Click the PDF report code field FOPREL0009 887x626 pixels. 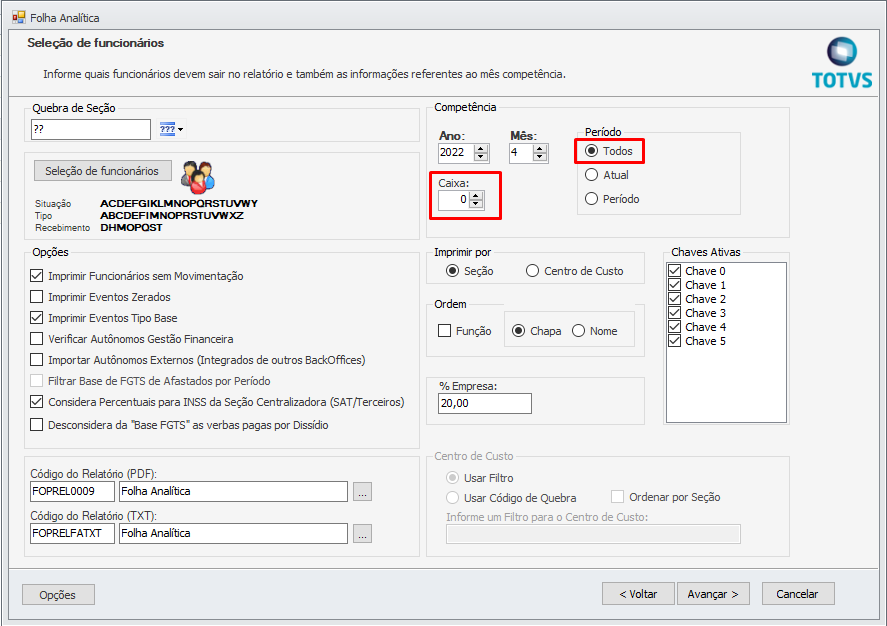tap(72, 491)
